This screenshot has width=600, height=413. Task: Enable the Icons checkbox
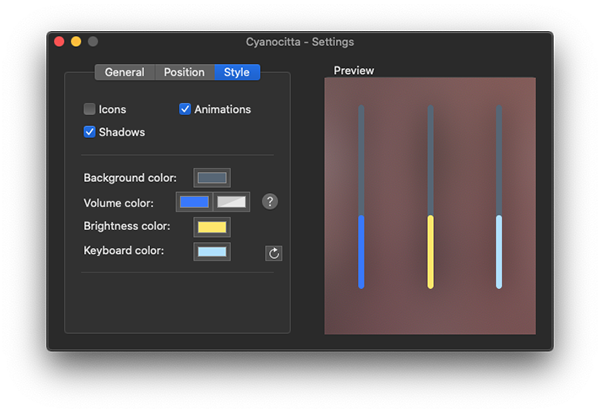(x=89, y=109)
